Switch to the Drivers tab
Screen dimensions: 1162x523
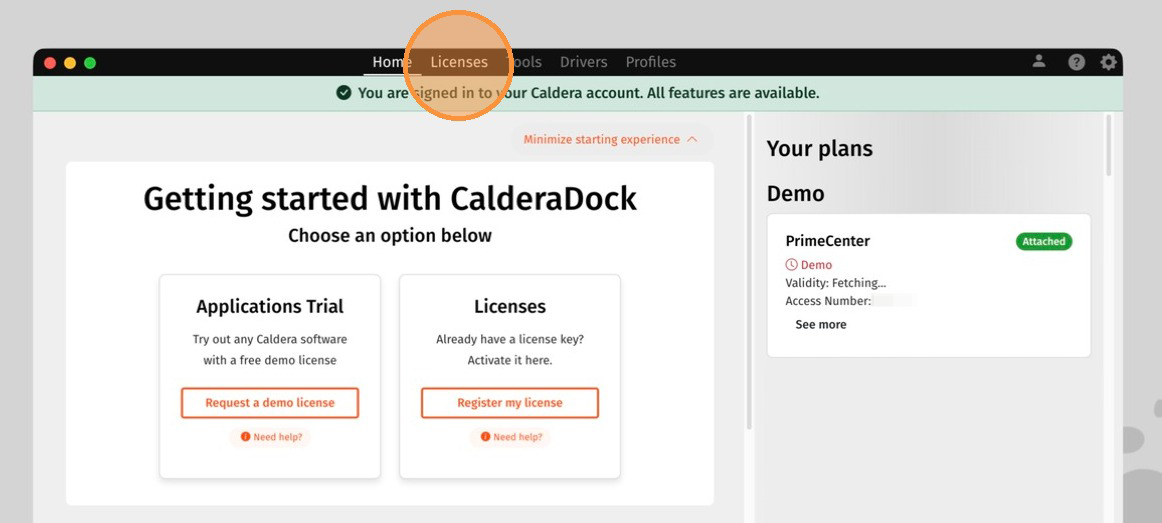[x=583, y=62]
